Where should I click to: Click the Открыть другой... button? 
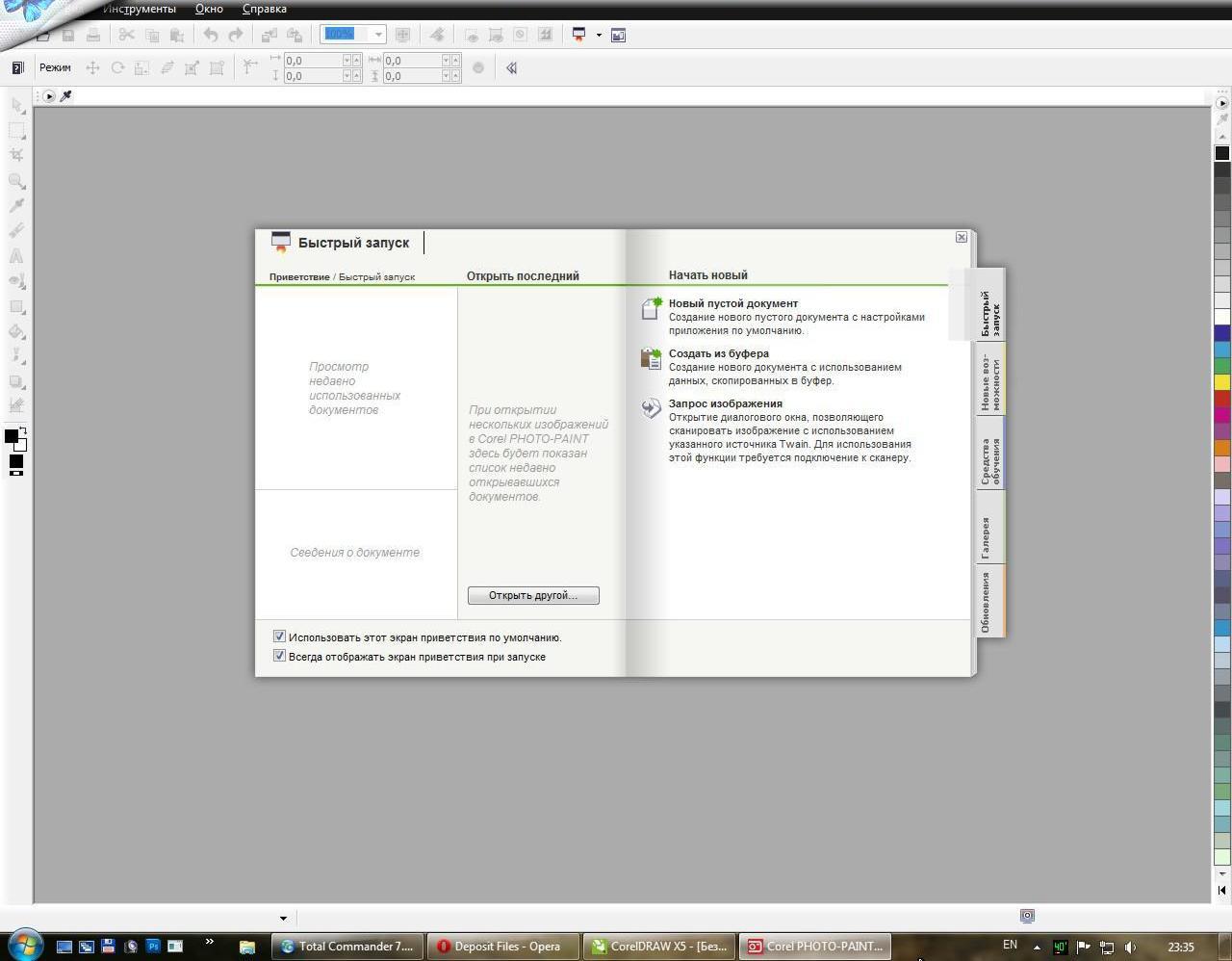pyautogui.click(x=533, y=595)
